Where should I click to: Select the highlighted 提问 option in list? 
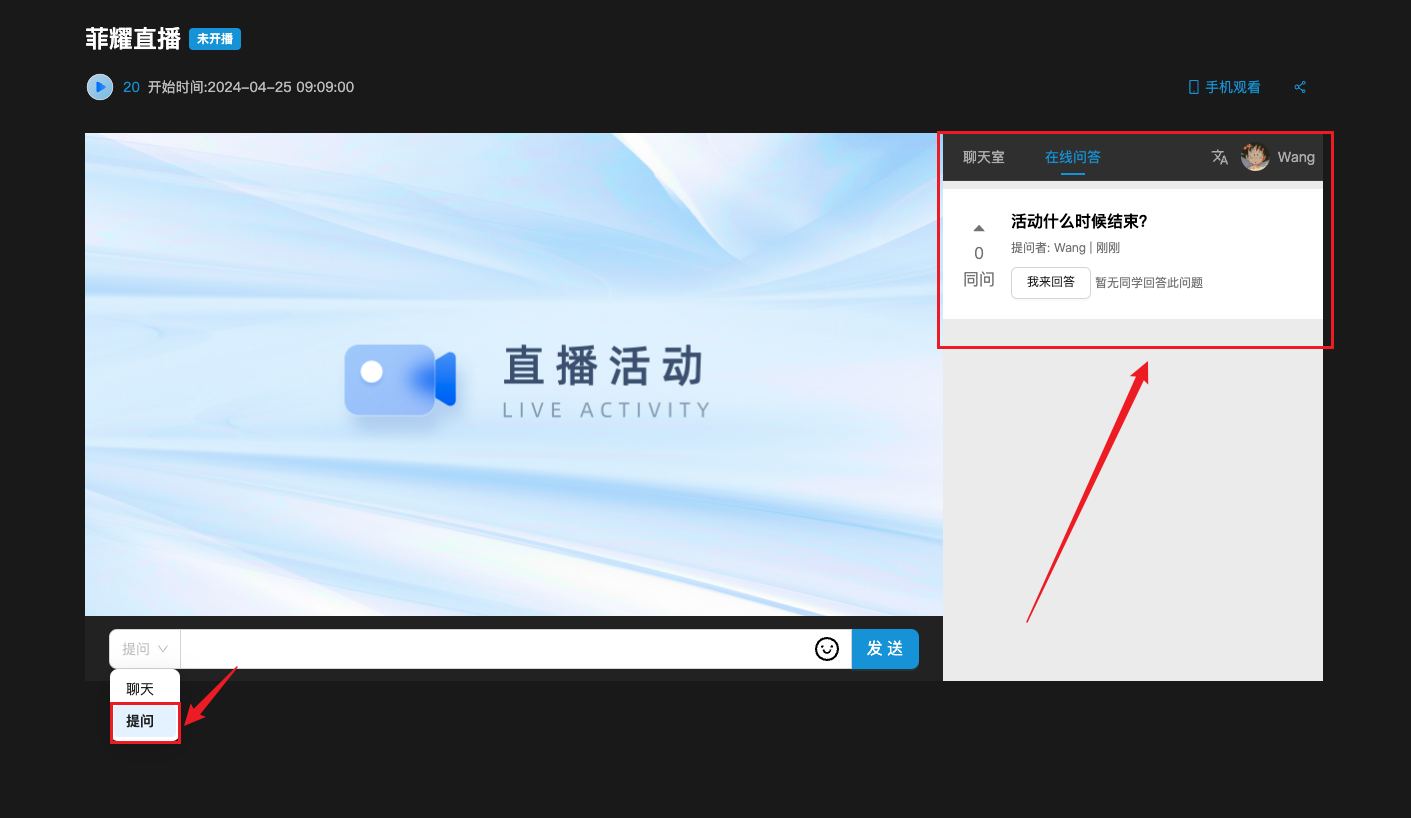point(140,721)
